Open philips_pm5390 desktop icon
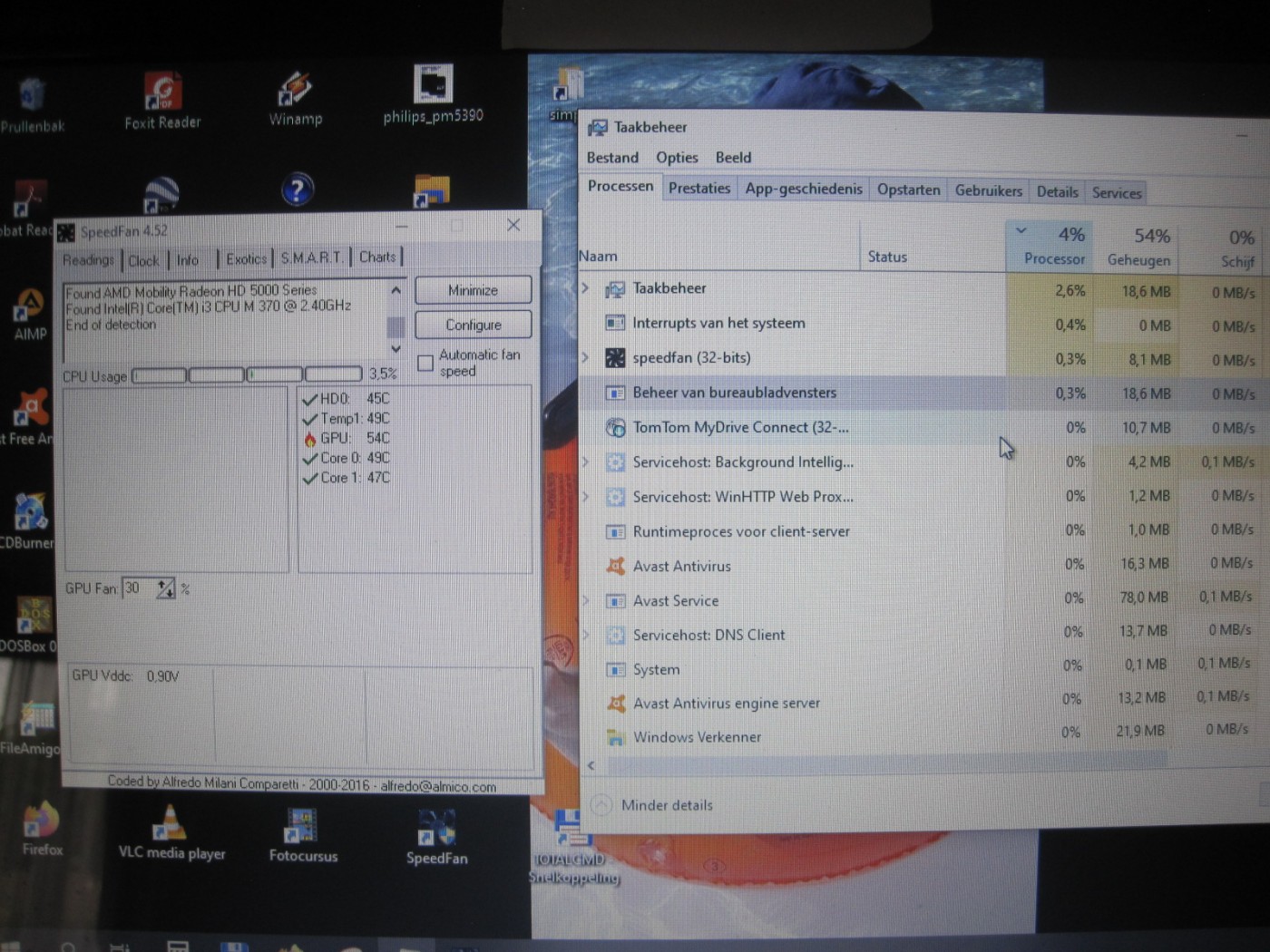The width and height of the screenshot is (1270, 952). point(433,94)
